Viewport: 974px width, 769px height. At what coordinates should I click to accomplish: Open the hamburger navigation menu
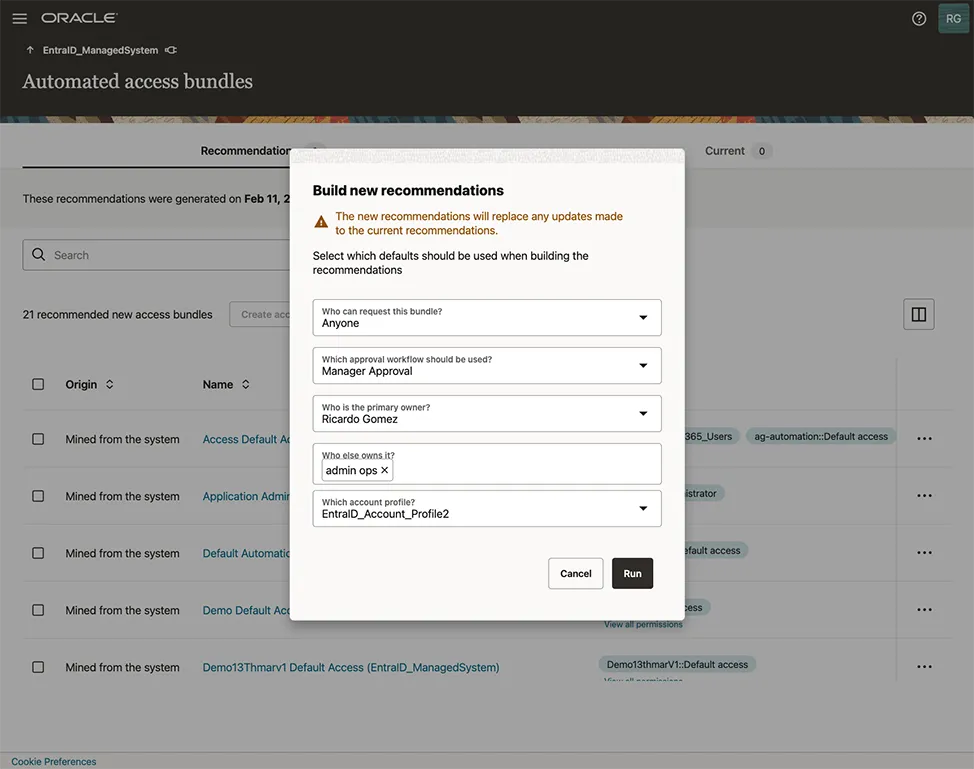point(19,18)
